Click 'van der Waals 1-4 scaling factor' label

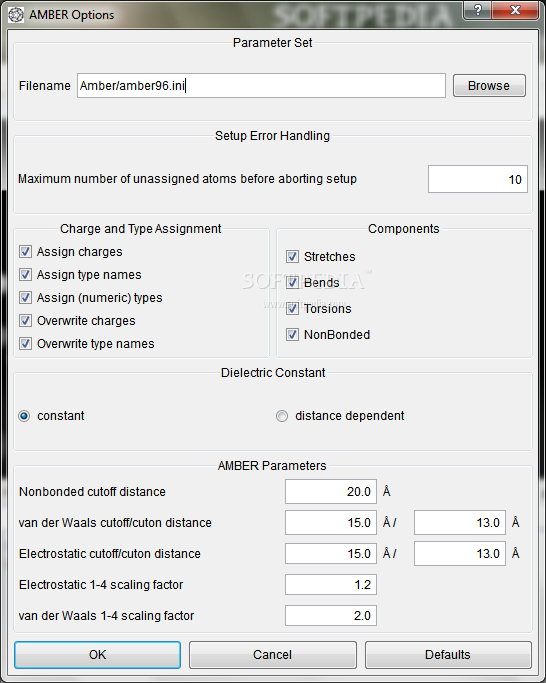pyautogui.click(x=106, y=615)
